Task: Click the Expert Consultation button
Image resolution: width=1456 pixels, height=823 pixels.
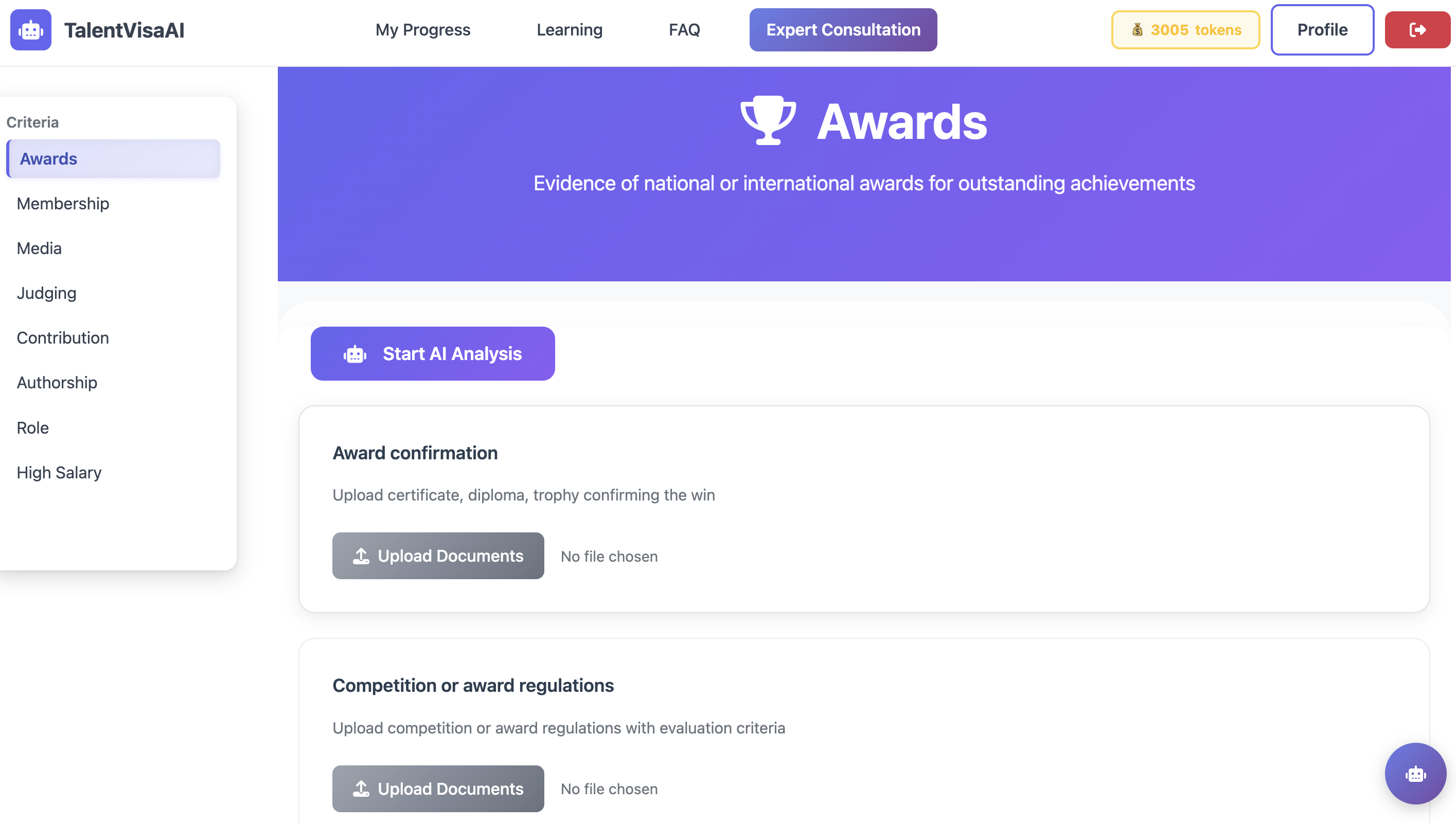Action: (x=843, y=29)
